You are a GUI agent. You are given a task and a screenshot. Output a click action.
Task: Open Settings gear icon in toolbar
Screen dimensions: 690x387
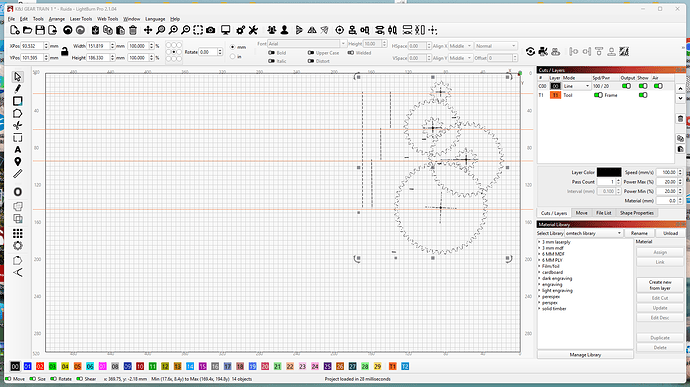coord(240,30)
